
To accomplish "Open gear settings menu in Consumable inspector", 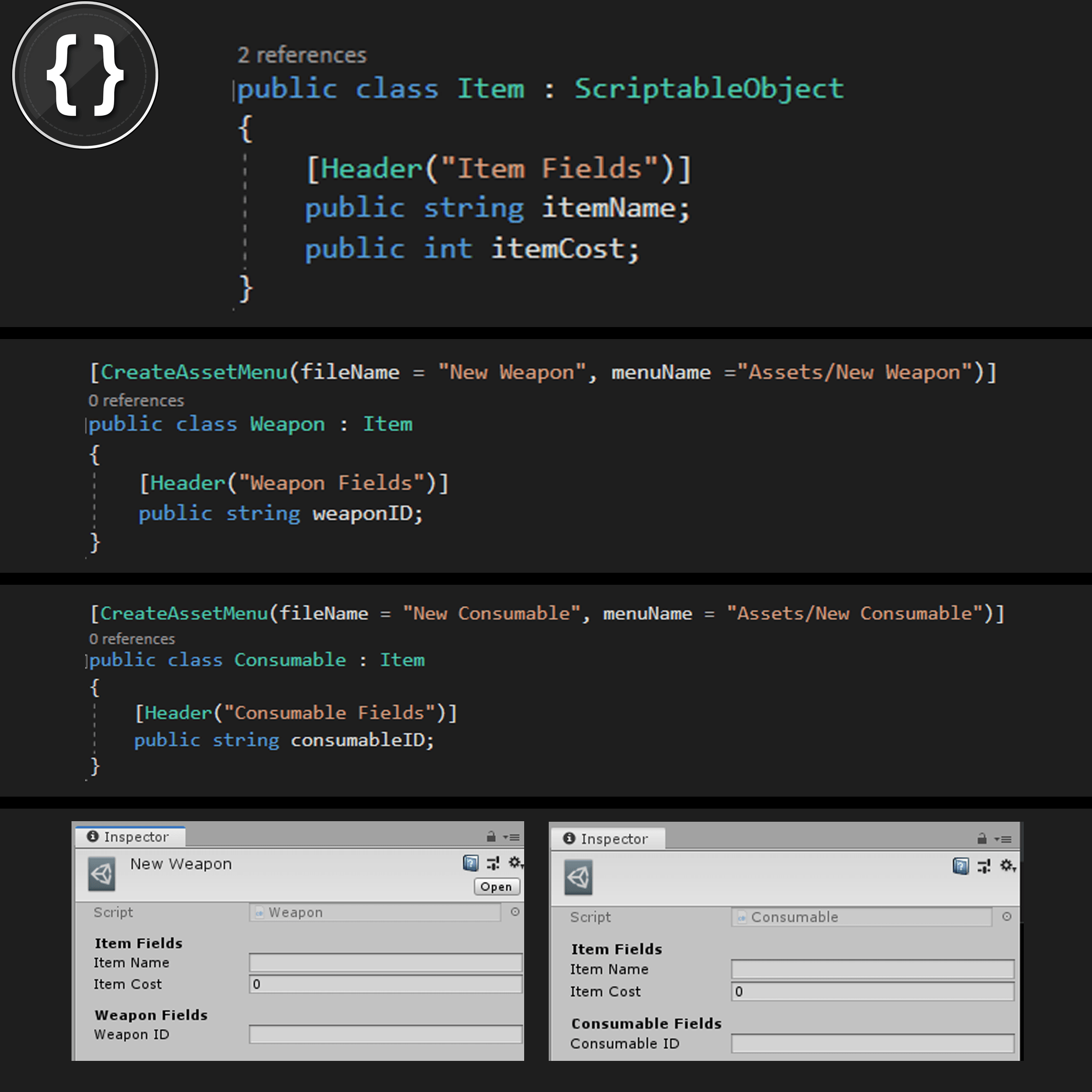I will tap(1007, 865).
